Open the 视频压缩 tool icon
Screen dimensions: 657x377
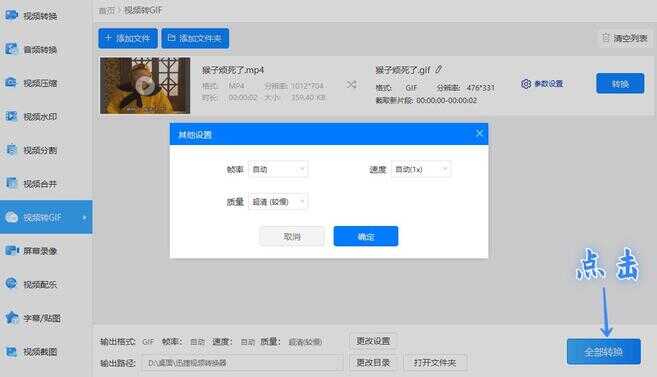tap(12, 83)
